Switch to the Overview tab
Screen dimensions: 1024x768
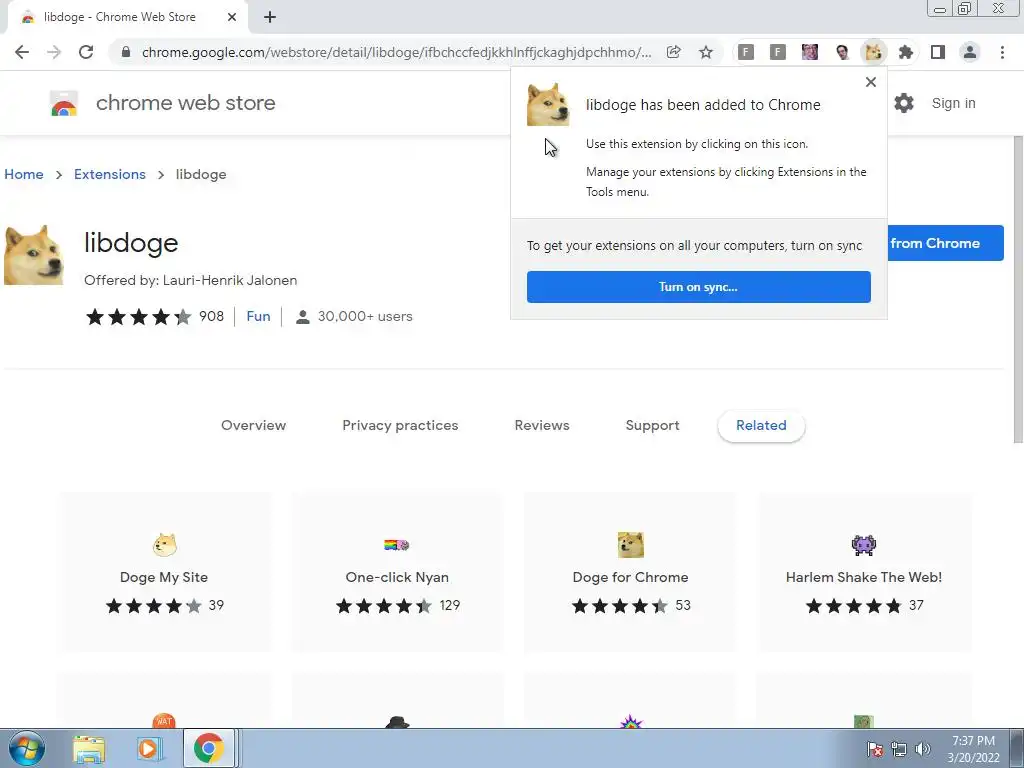click(x=253, y=425)
